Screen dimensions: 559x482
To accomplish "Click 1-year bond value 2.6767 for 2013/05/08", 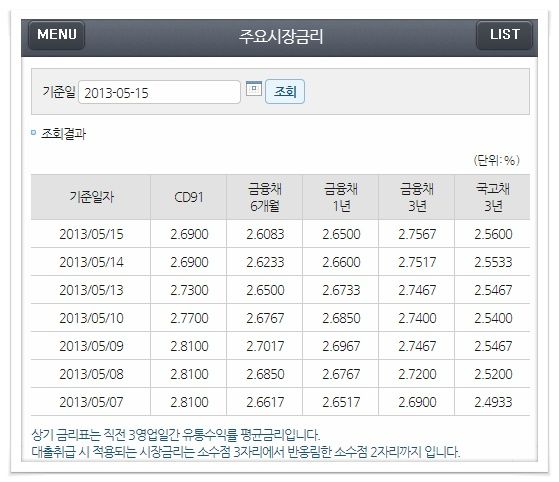I will coord(341,374).
